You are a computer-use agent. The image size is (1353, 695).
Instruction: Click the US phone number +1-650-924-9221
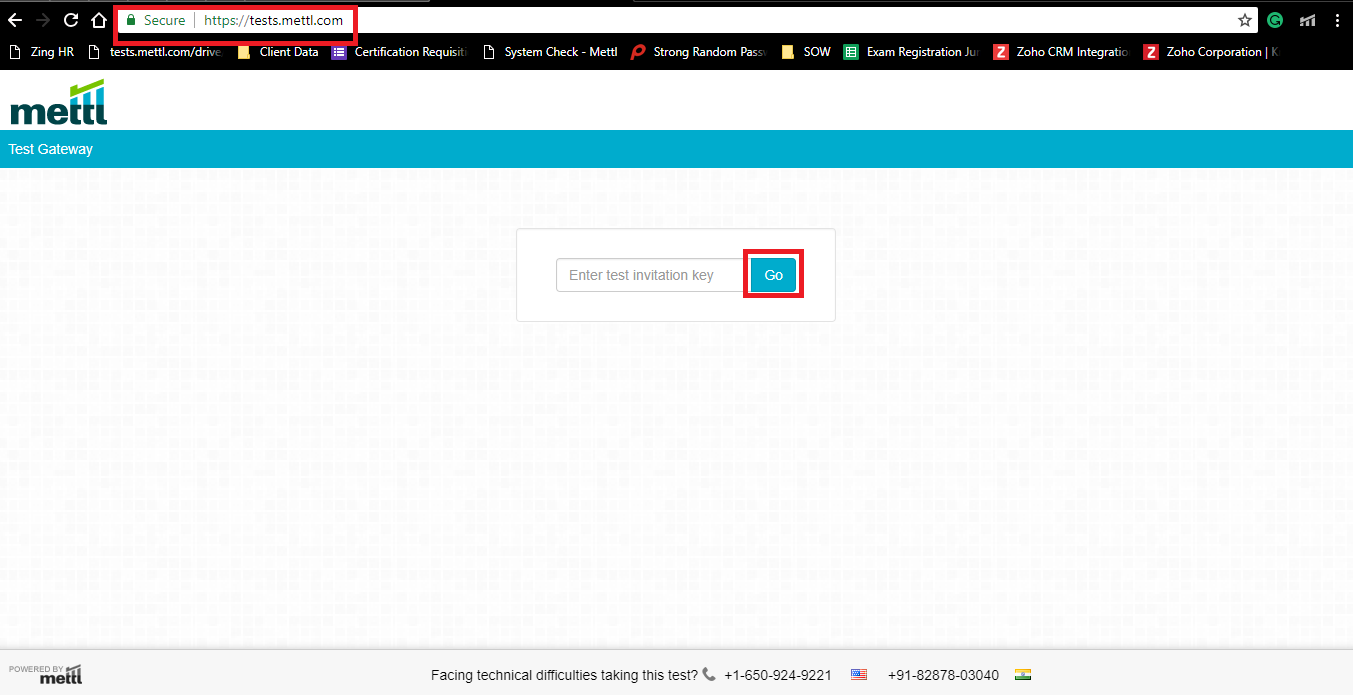pyautogui.click(x=778, y=675)
